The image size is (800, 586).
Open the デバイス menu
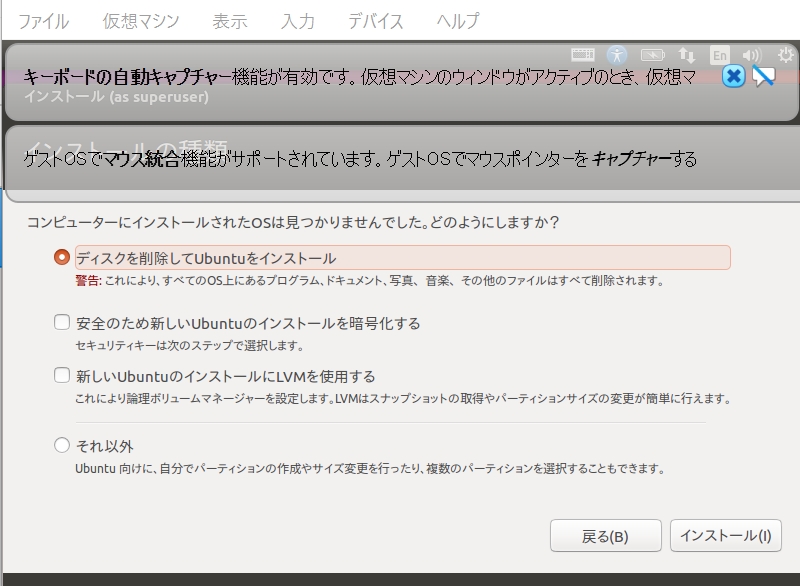tap(376, 21)
